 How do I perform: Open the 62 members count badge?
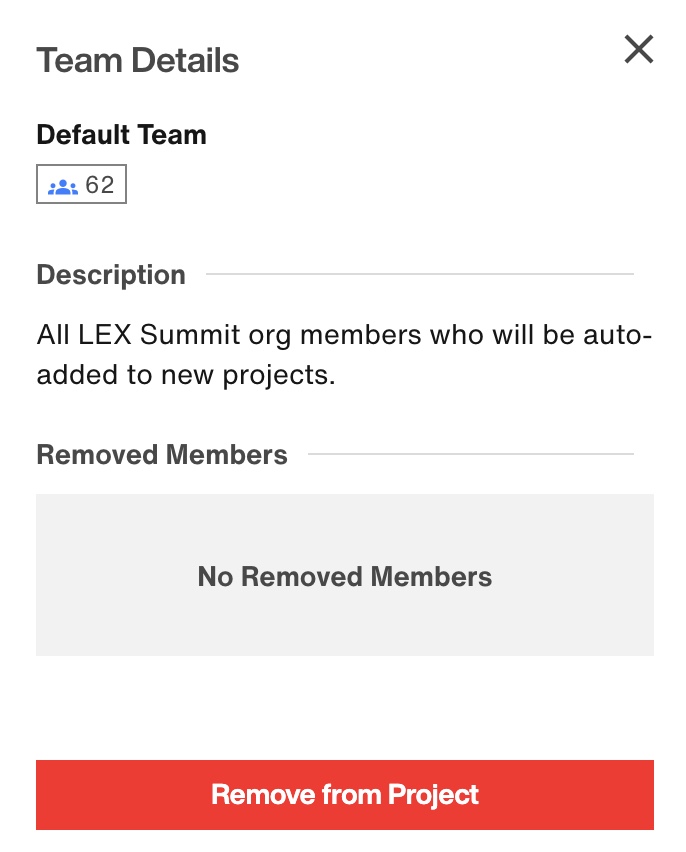[82, 184]
